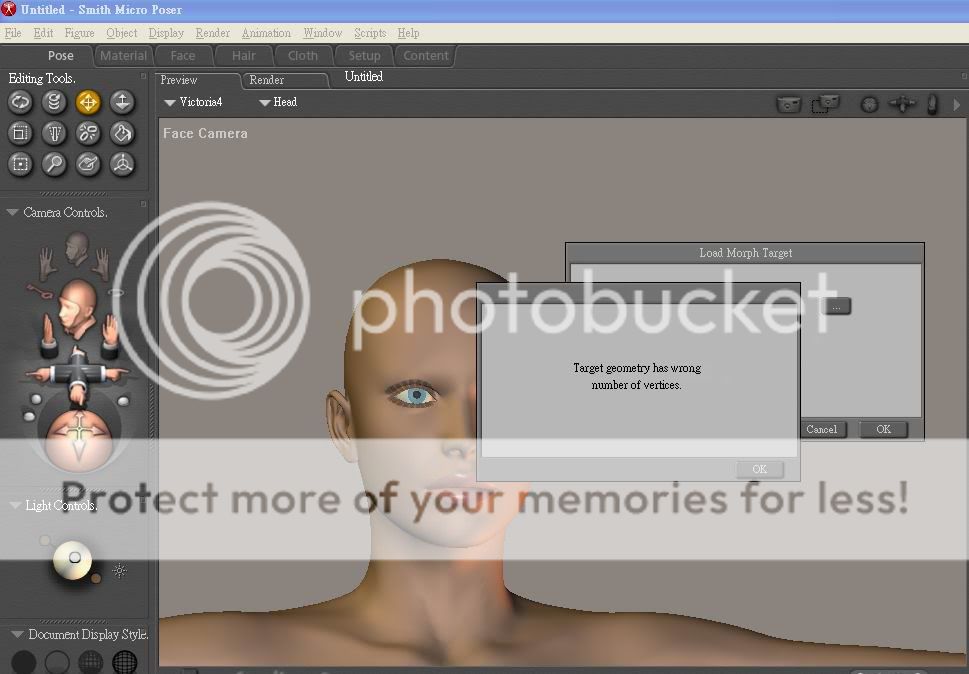This screenshot has height=674, width=969.
Task: Click the browse "..." button for morph file
Action: (837, 306)
